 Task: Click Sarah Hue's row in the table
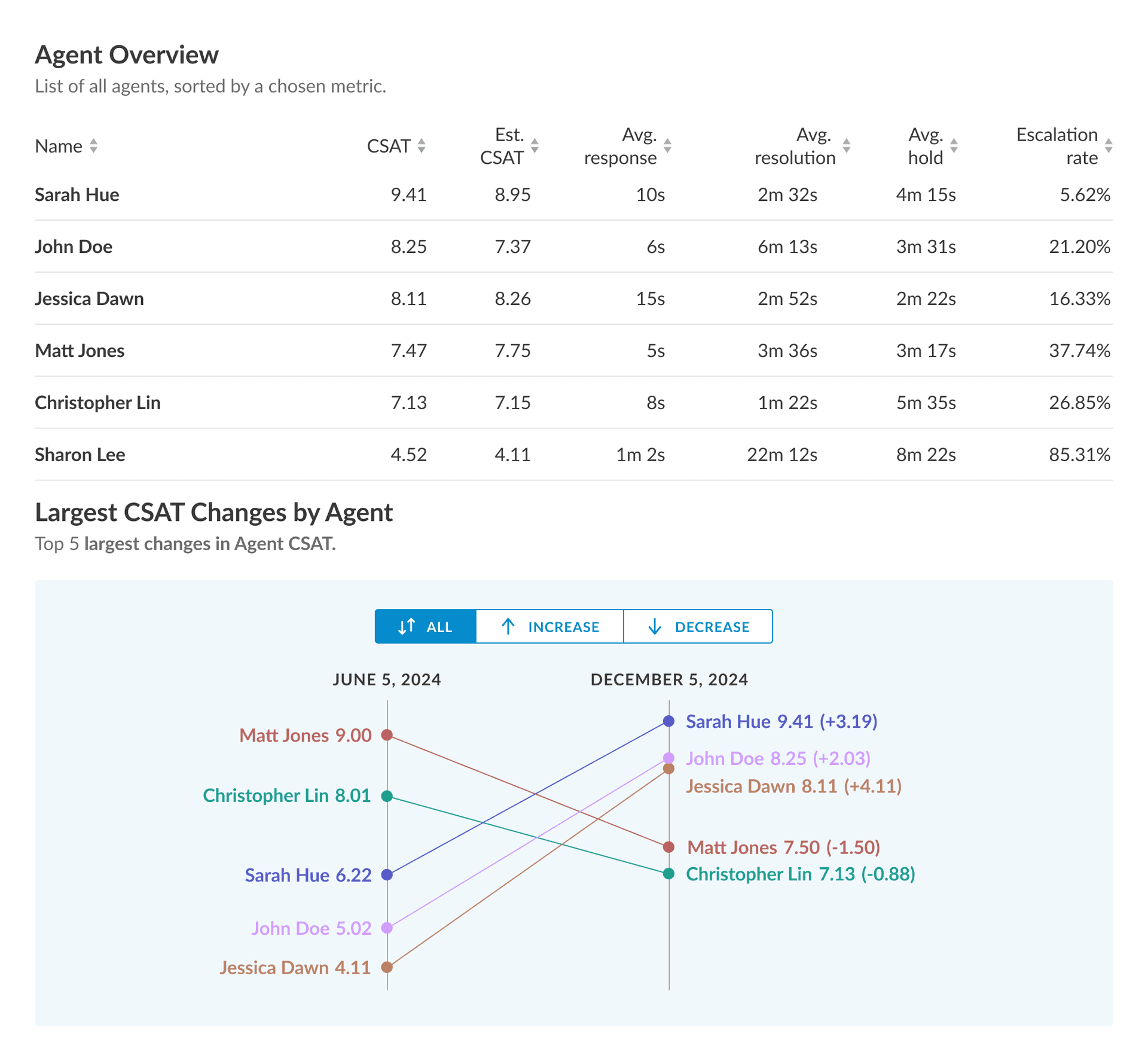click(77, 194)
